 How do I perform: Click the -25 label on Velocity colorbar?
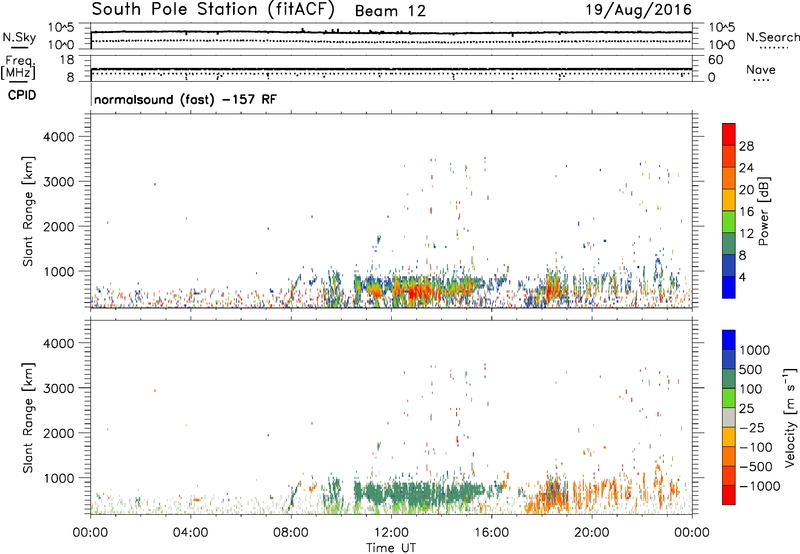pyautogui.click(x=752, y=428)
